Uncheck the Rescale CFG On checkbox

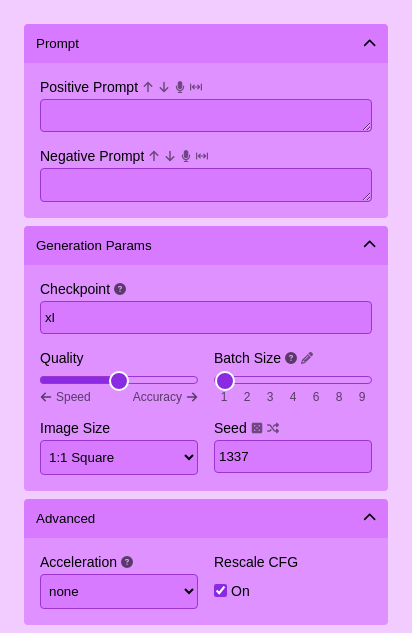pos(220,591)
